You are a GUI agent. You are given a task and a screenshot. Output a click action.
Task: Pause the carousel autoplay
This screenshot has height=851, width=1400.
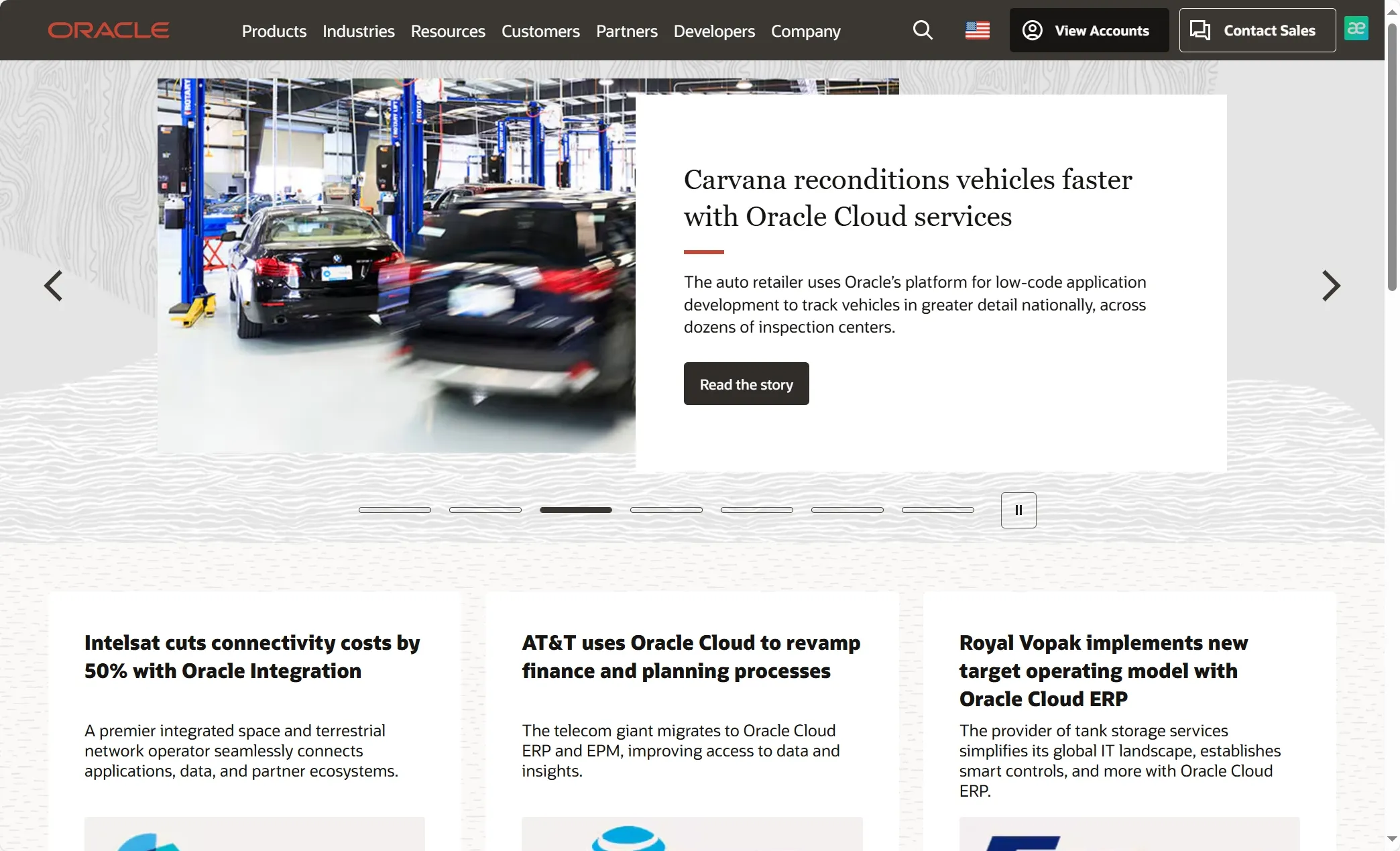[x=1018, y=510]
